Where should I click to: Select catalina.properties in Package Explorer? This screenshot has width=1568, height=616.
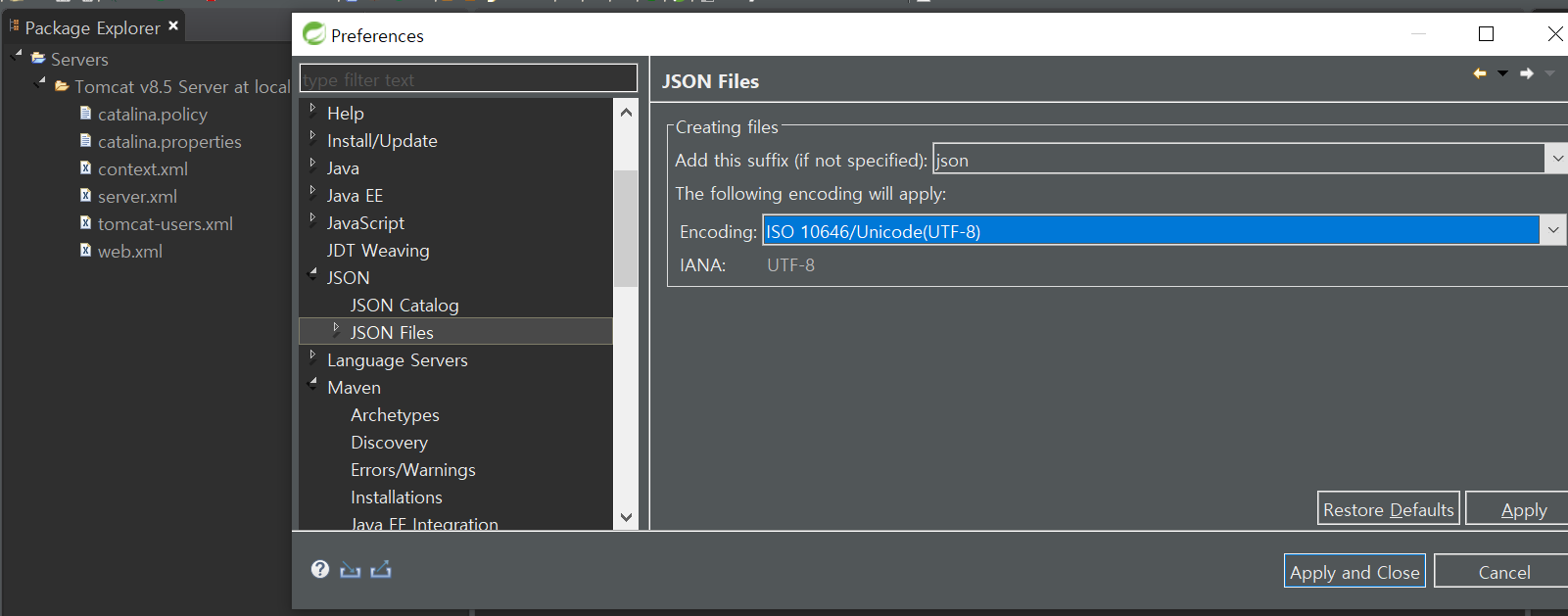(169, 142)
